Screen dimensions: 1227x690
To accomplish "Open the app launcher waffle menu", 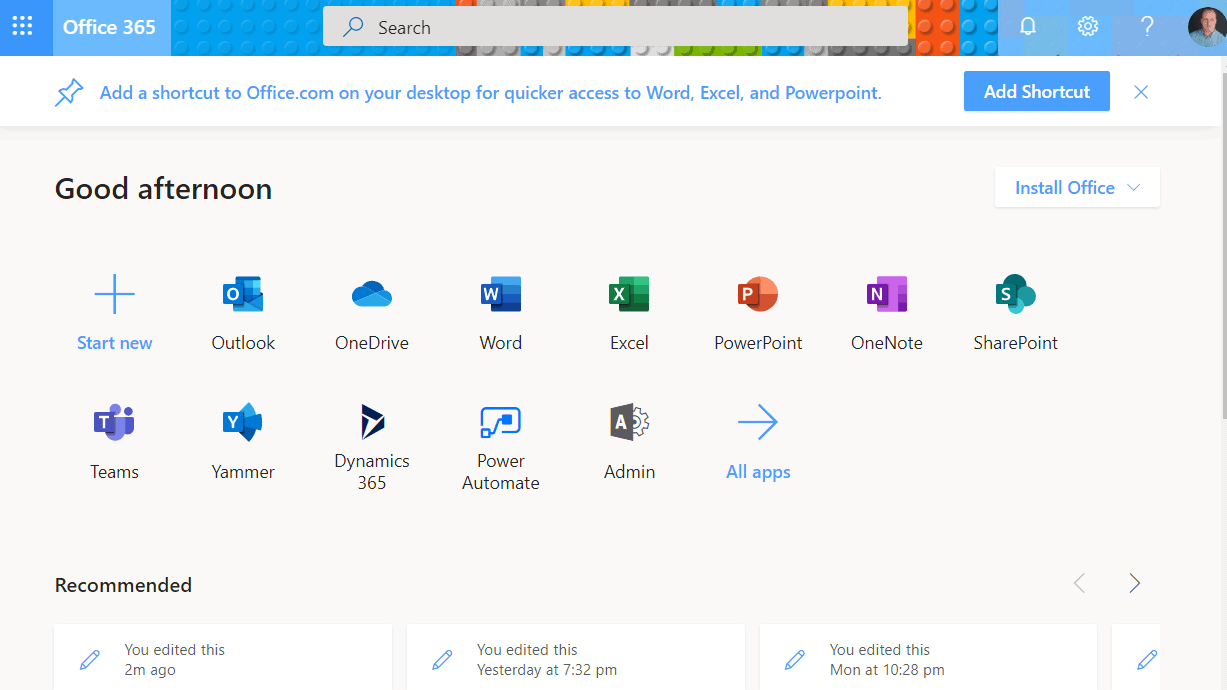I will (22, 27).
